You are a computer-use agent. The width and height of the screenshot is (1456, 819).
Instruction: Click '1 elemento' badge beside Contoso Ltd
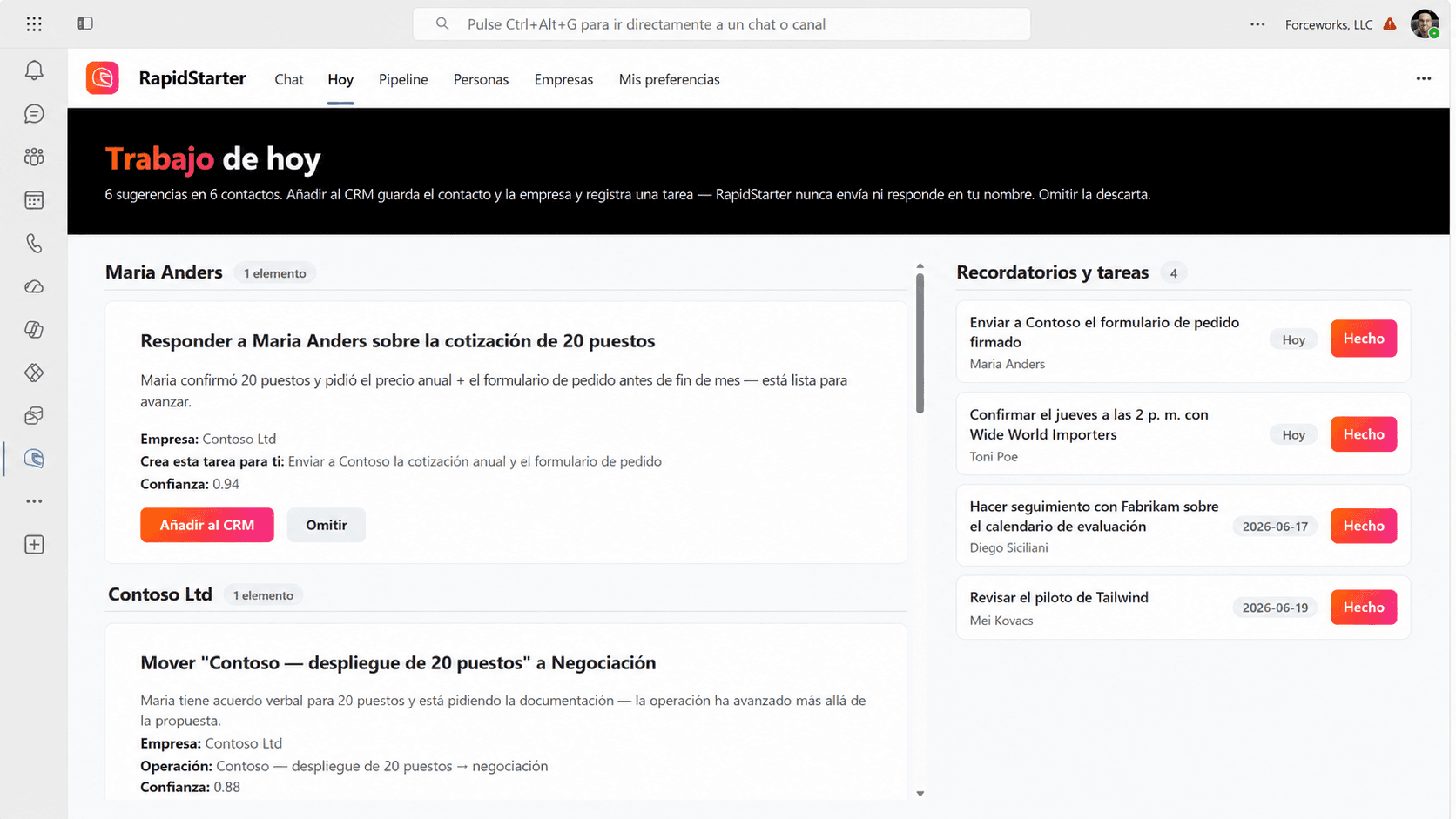tap(264, 595)
